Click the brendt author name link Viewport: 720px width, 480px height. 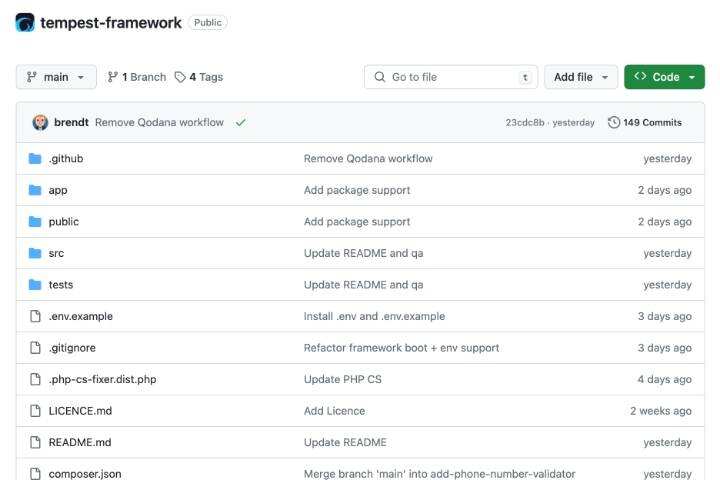pyautogui.click(x=71, y=122)
